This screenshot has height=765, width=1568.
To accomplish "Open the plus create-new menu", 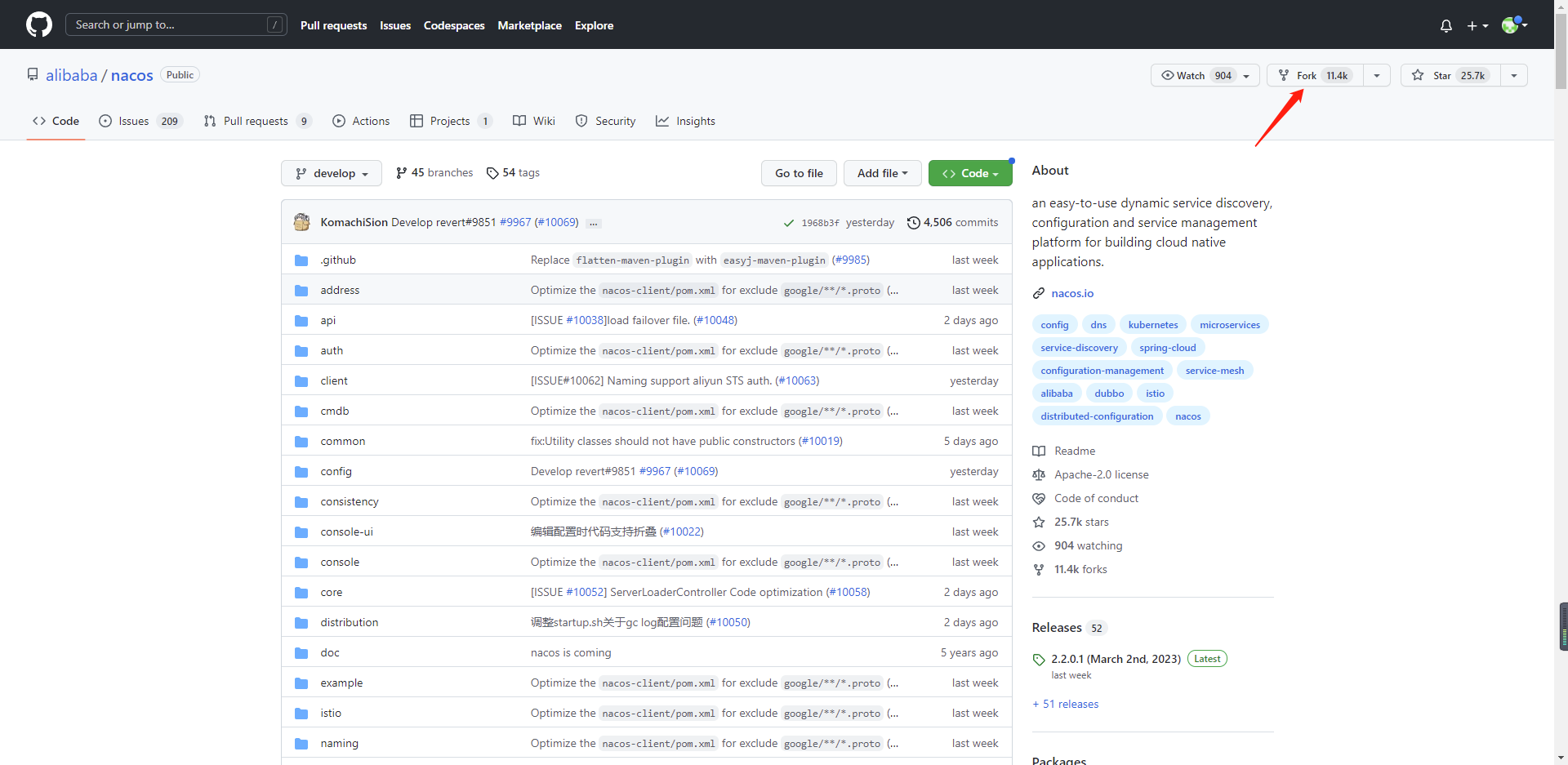I will point(1477,25).
